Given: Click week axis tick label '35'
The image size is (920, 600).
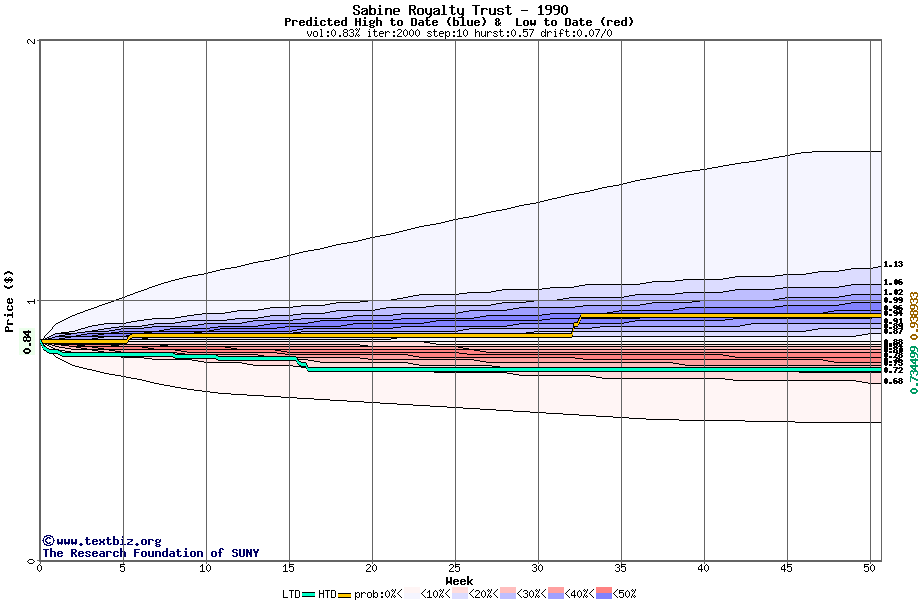Looking at the screenshot, I should [621, 568].
